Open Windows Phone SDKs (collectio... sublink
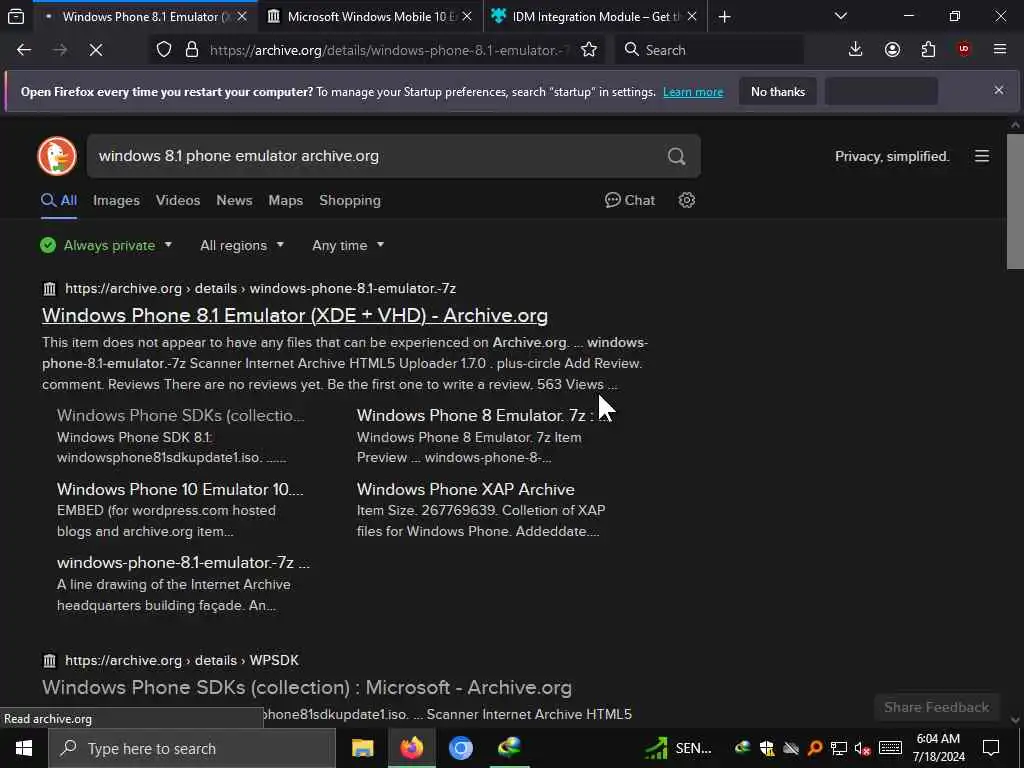This screenshot has width=1024, height=768. point(180,415)
